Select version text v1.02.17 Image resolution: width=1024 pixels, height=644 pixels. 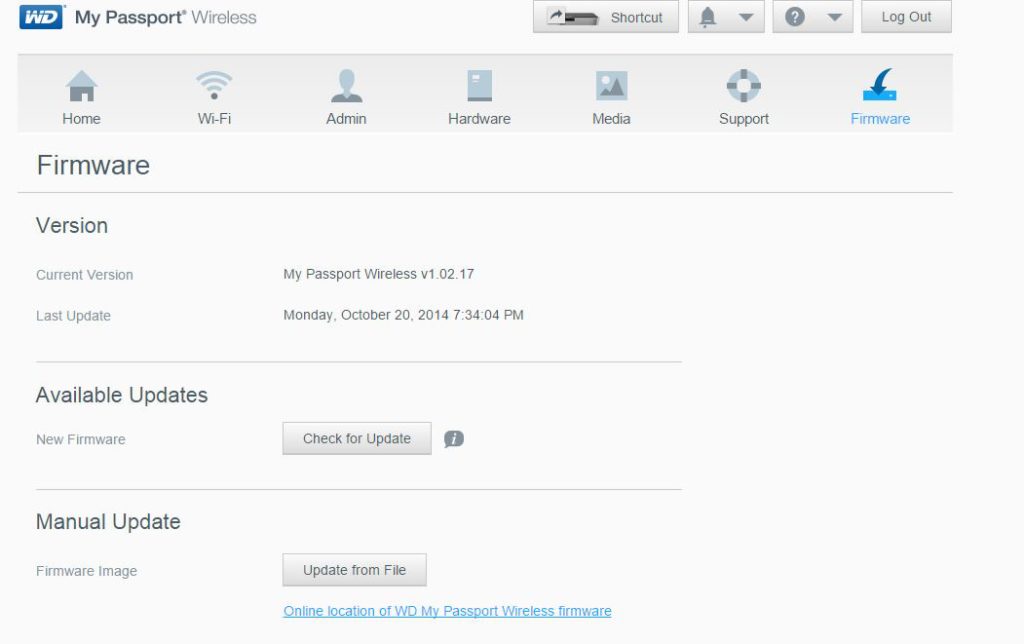tap(447, 274)
